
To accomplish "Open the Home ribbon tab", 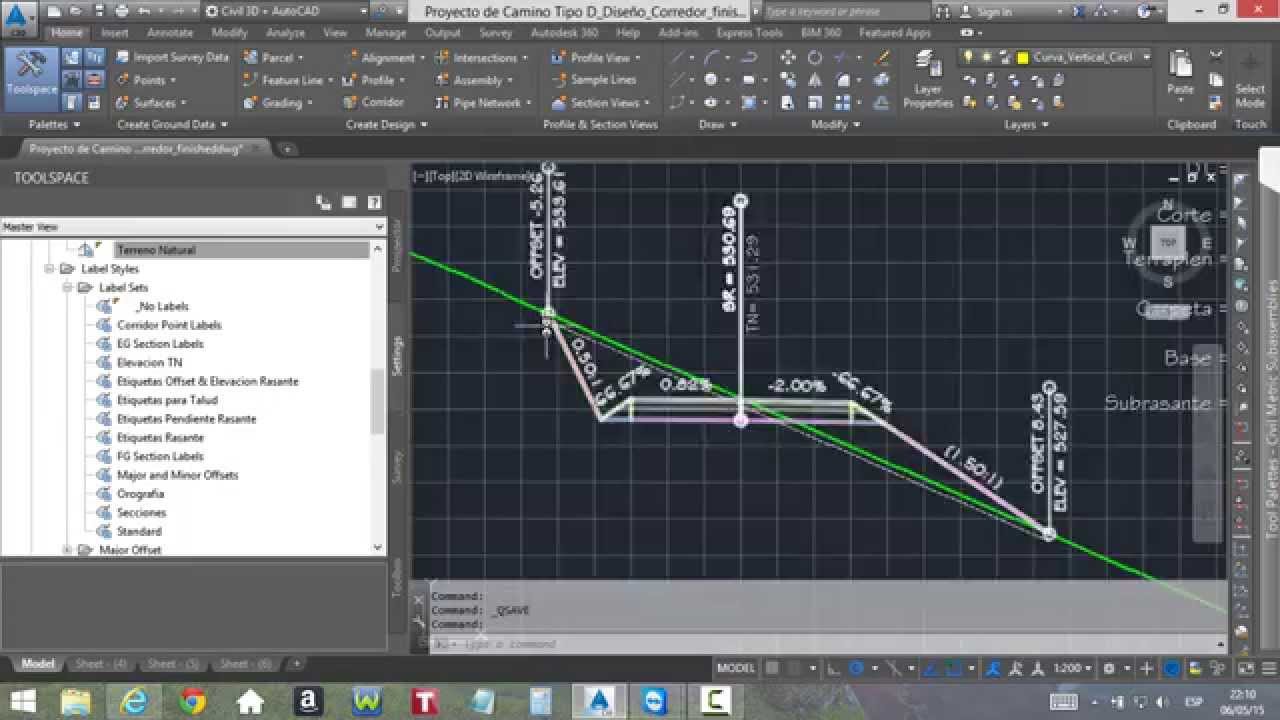I will (x=66, y=32).
